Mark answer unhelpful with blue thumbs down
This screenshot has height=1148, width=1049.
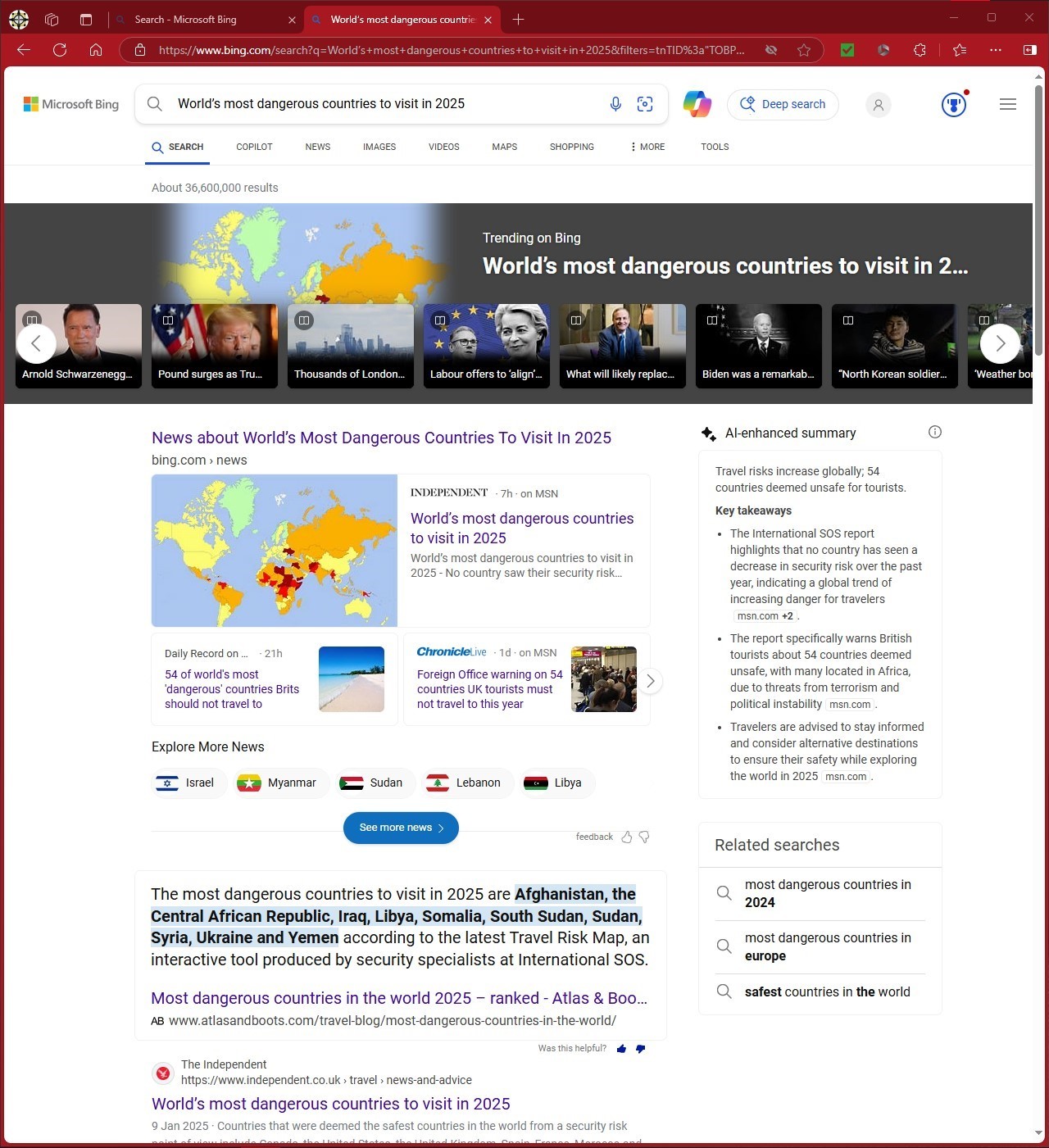point(640,1049)
